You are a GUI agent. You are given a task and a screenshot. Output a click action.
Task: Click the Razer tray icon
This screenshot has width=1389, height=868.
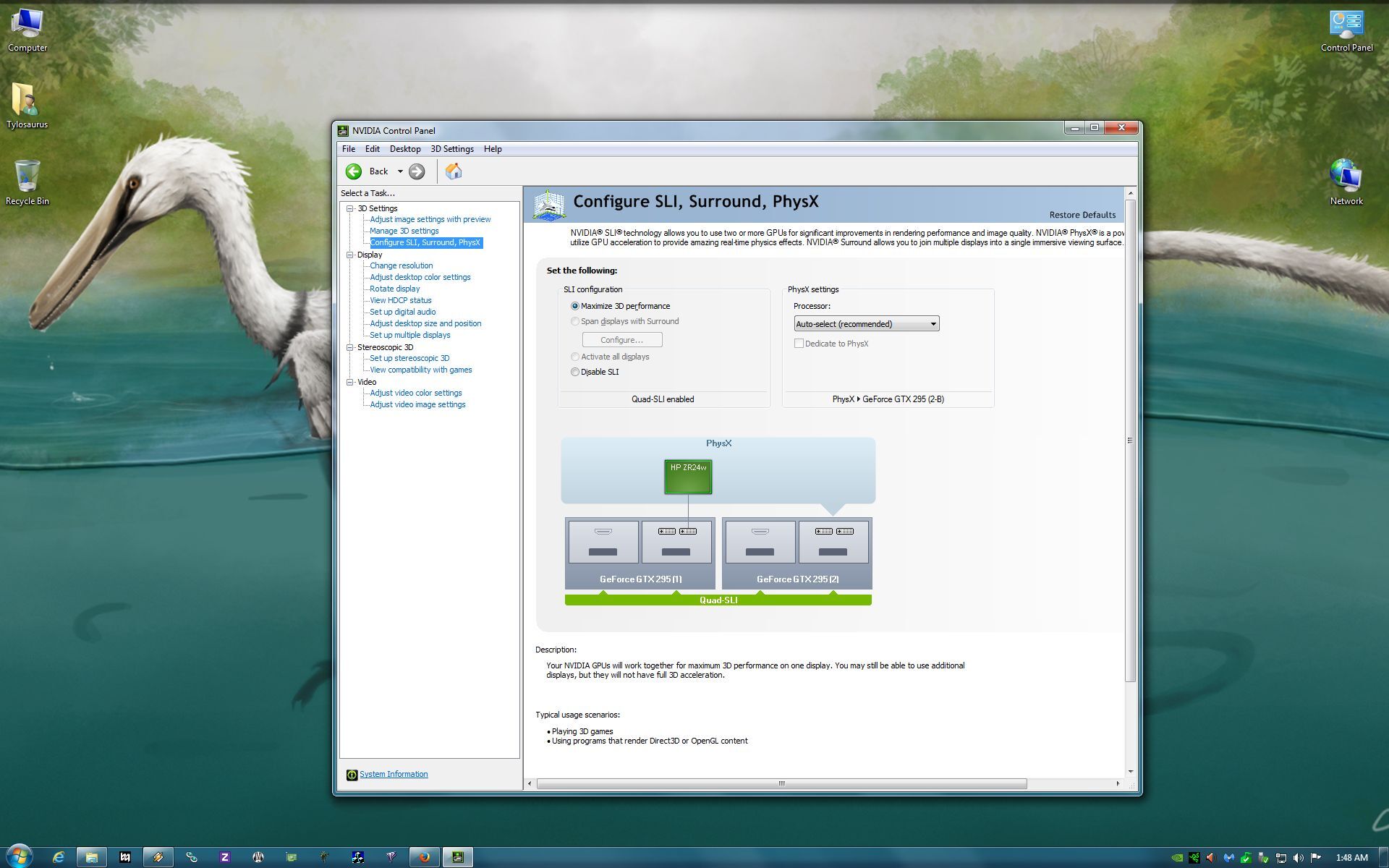pos(1194,858)
